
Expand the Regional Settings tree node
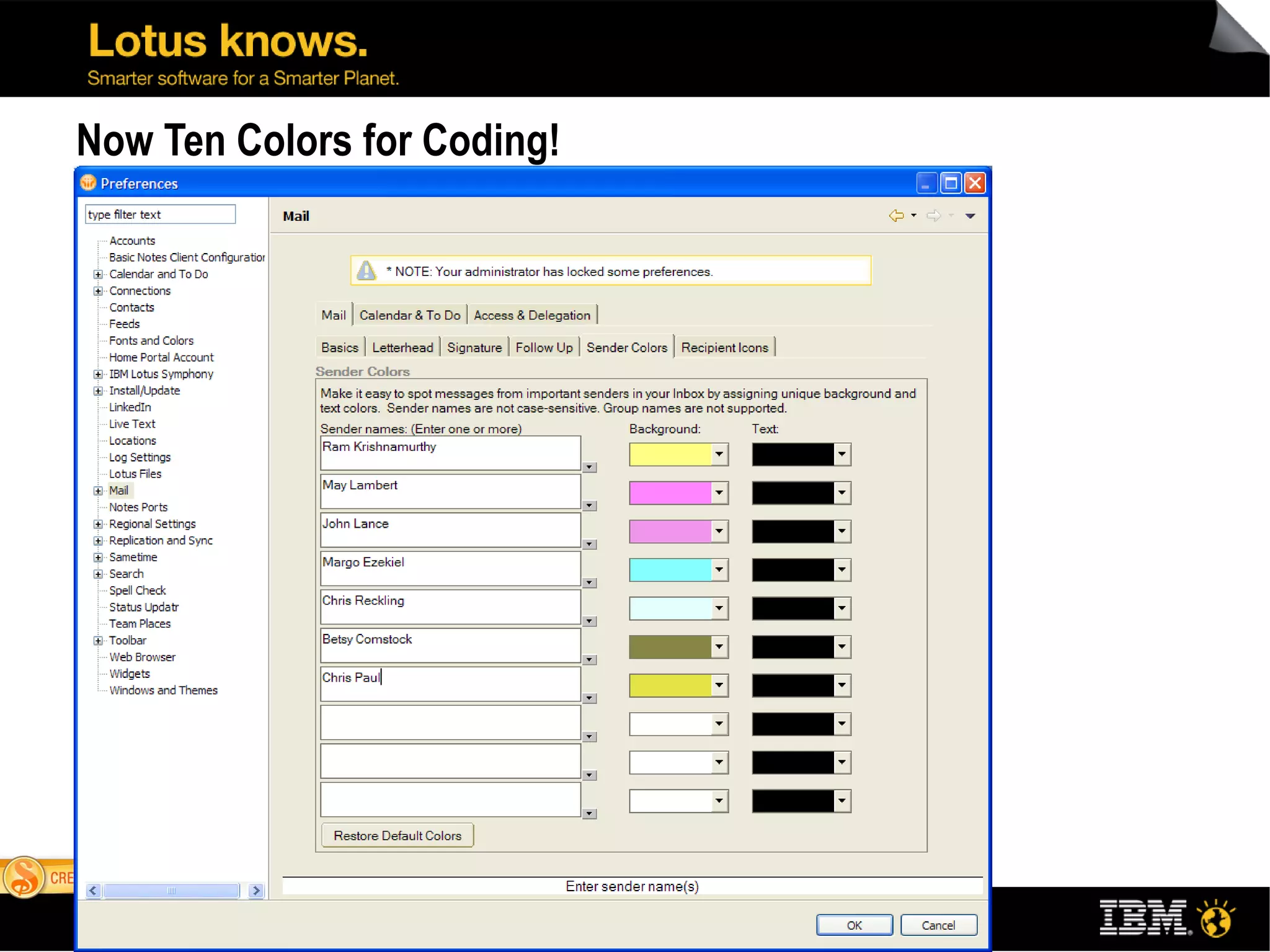[98, 524]
